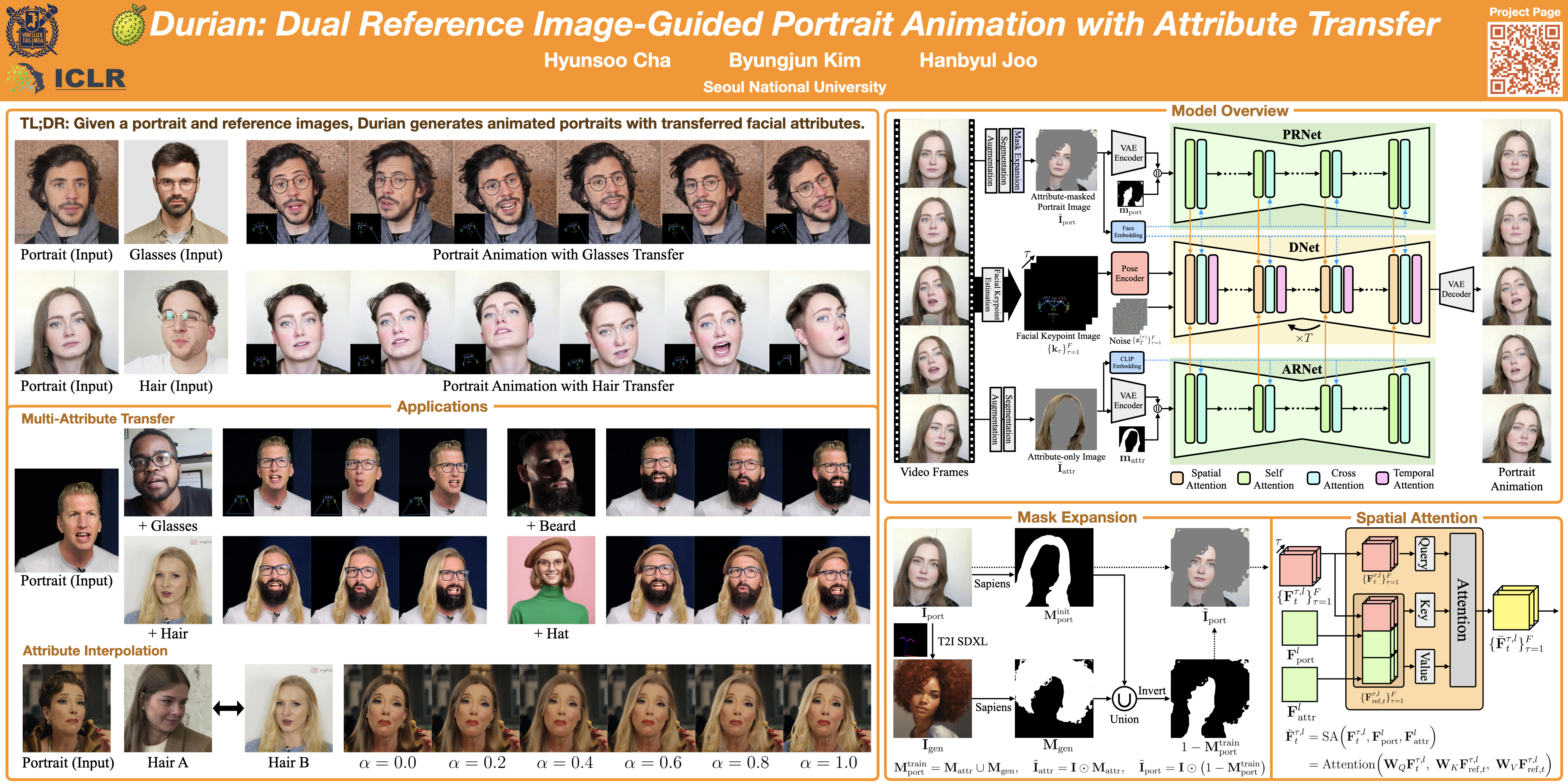
Task: Click the CLIP Embedding box
Action: (x=1127, y=363)
